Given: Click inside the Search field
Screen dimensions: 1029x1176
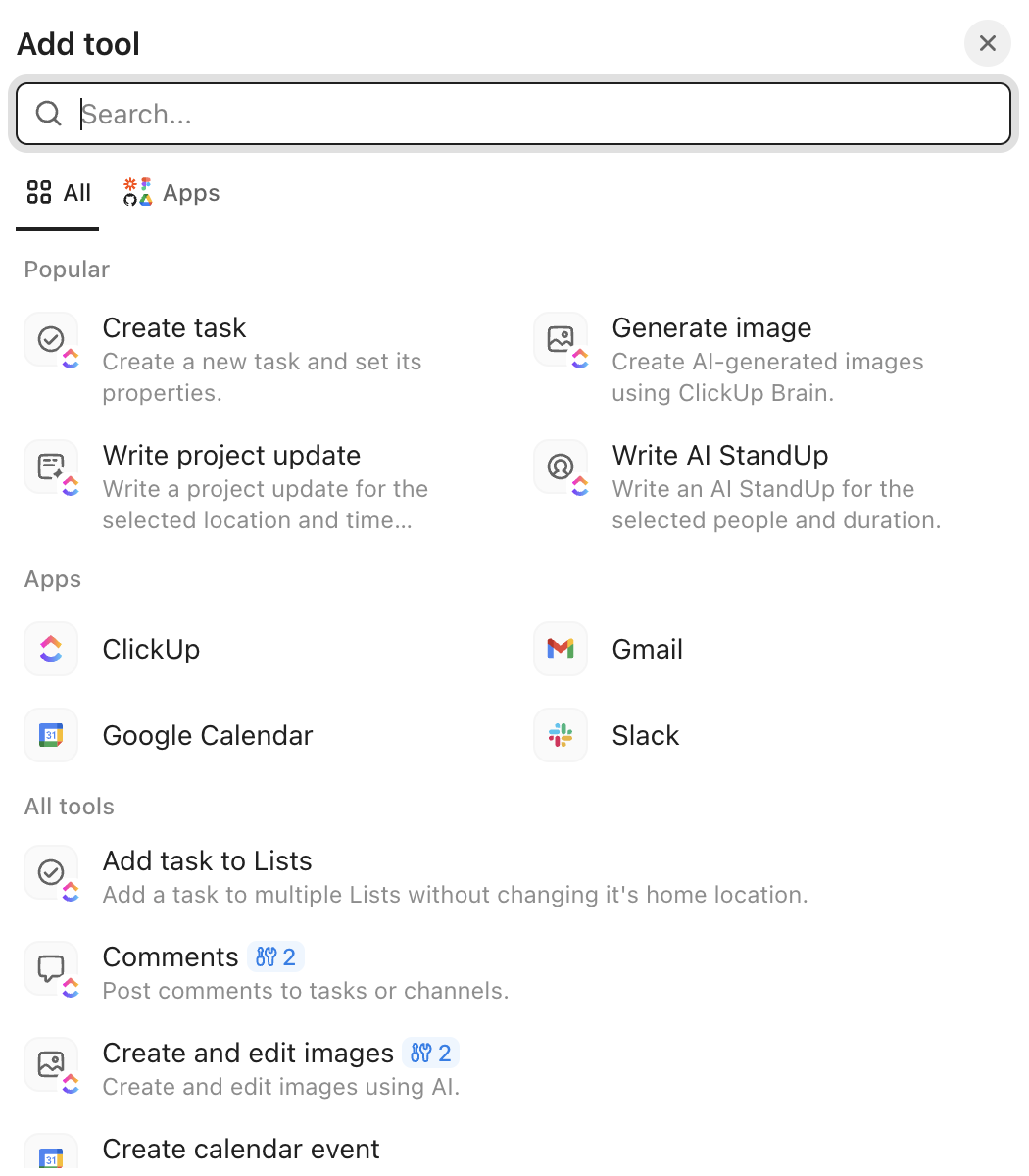Looking at the screenshot, I should (392, 114).
